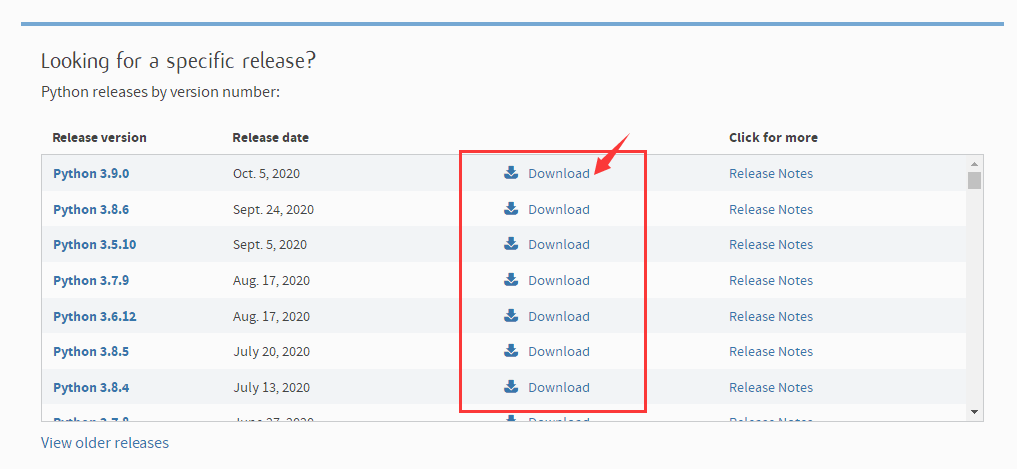Screen dimensions: 1017x469
Task: Click the download icon for Python 3.8.6
Action: click(511, 208)
